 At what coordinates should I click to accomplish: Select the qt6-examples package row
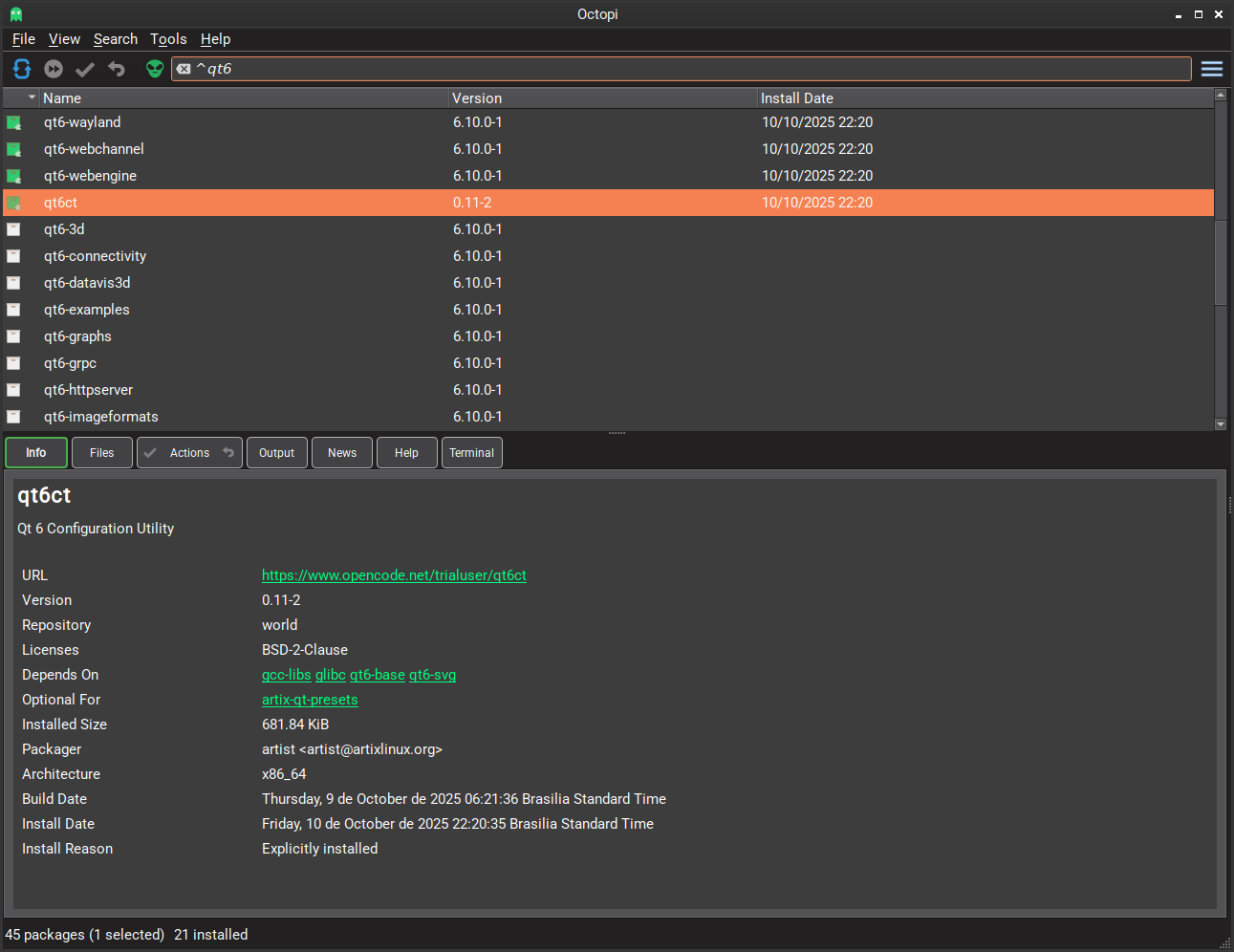point(609,310)
